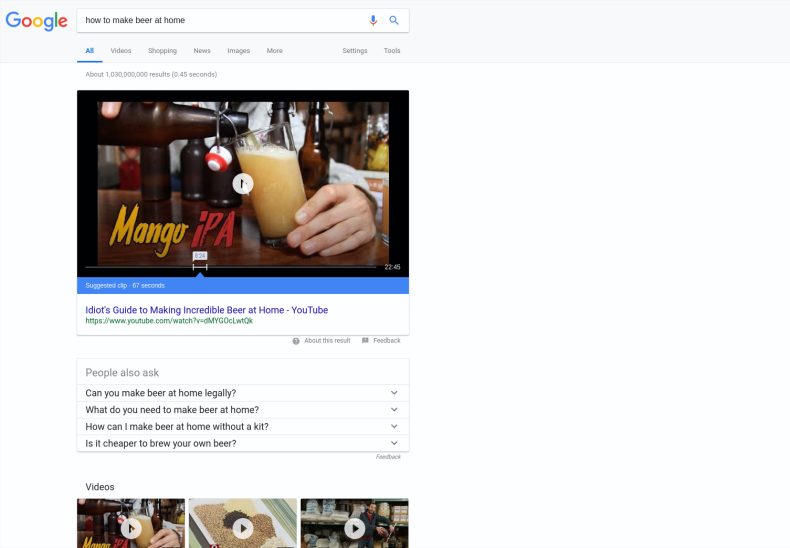
Task: Play the third video thumbnail in Videos
Action: [354, 527]
